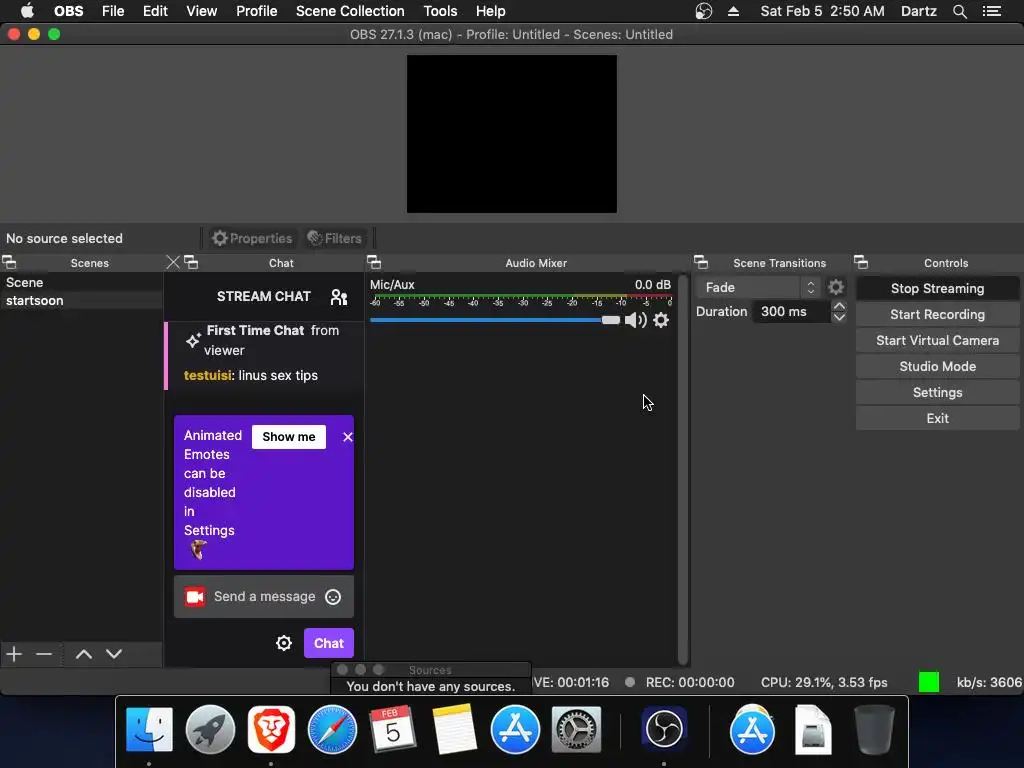1024x768 pixels.
Task: Open Launchpad from the dock
Action: 210,729
